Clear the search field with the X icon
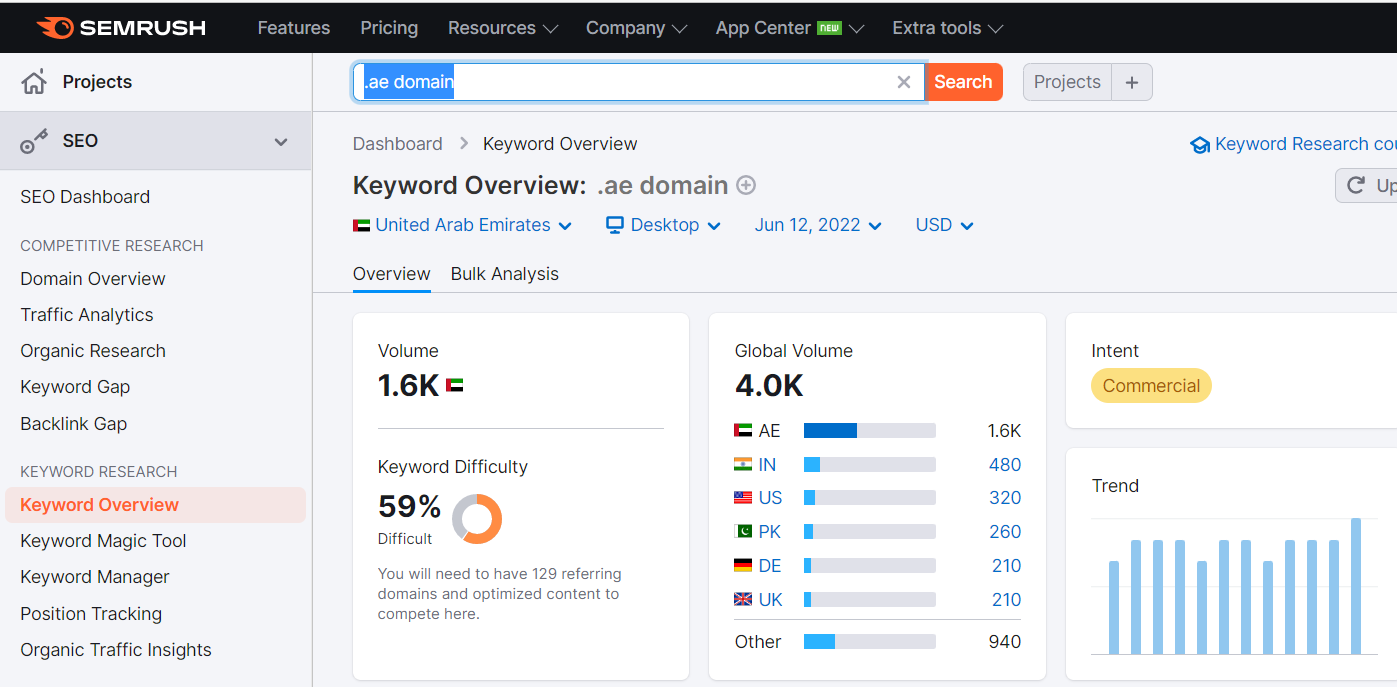Viewport: 1397px width, 687px height. click(x=904, y=82)
